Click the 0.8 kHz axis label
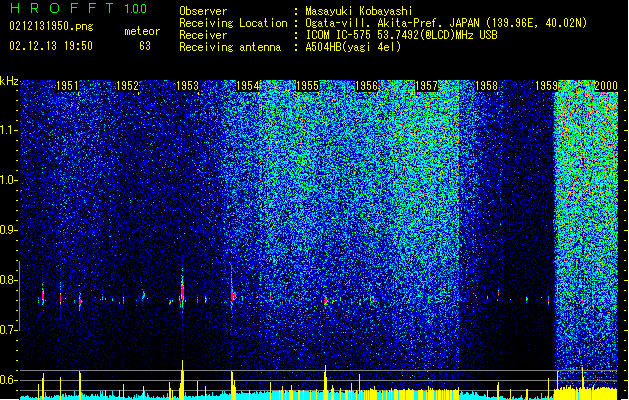The height and width of the screenshot is (400, 629). [8, 280]
